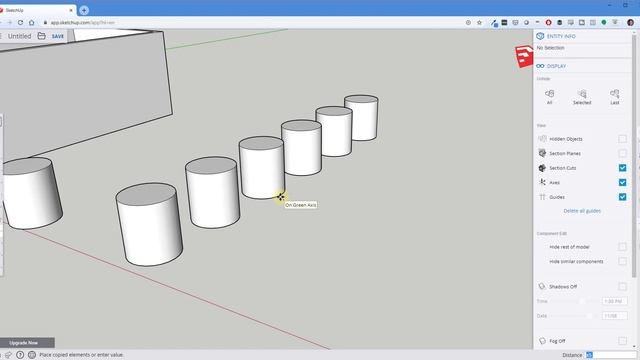The height and width of the screenshot is (360, 640).
Task: Click the green circle extension icon
Action: coord(604,22)
